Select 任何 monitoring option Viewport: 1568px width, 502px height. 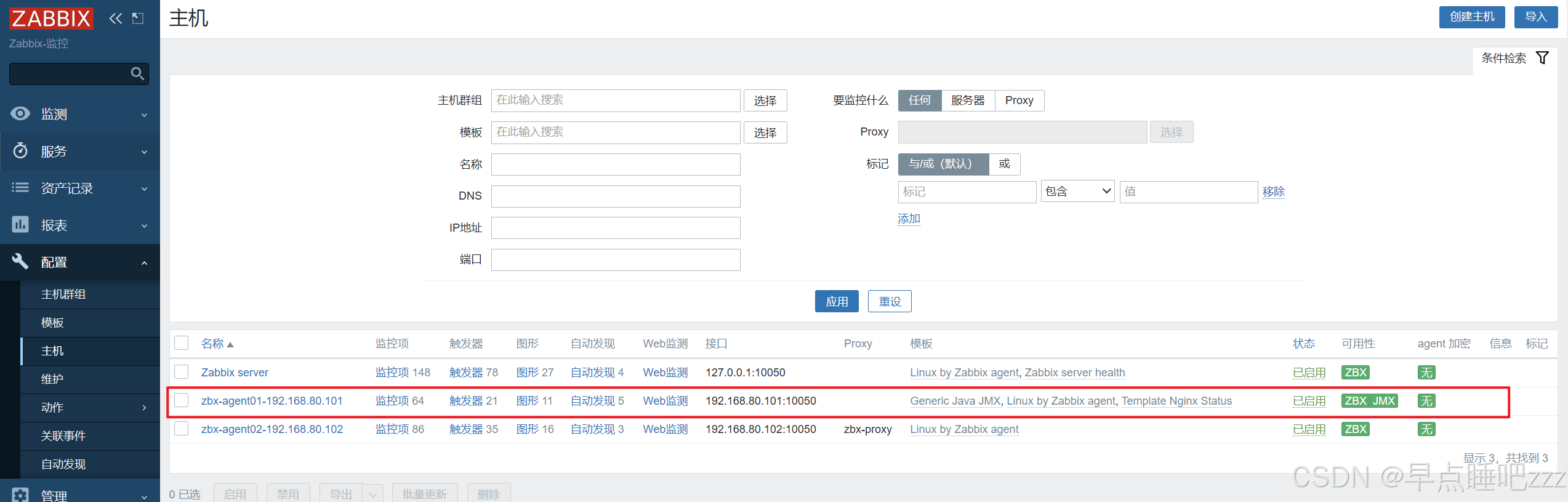point(920,100)
